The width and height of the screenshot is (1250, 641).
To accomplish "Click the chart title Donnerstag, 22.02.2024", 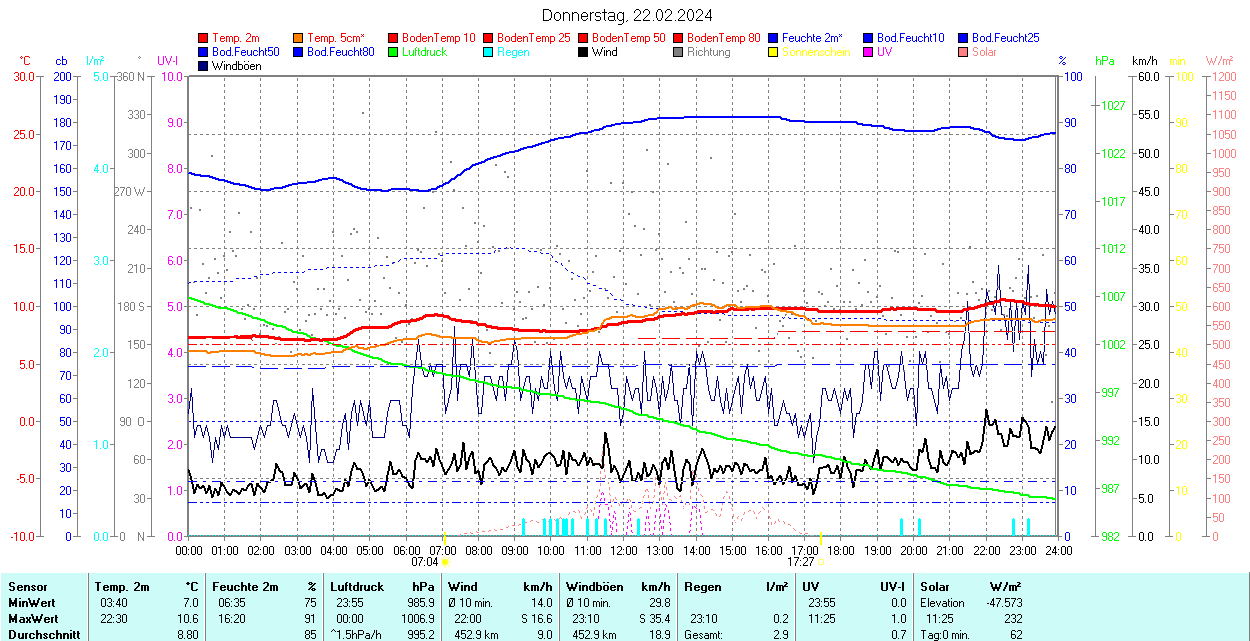I will point(628,15).
